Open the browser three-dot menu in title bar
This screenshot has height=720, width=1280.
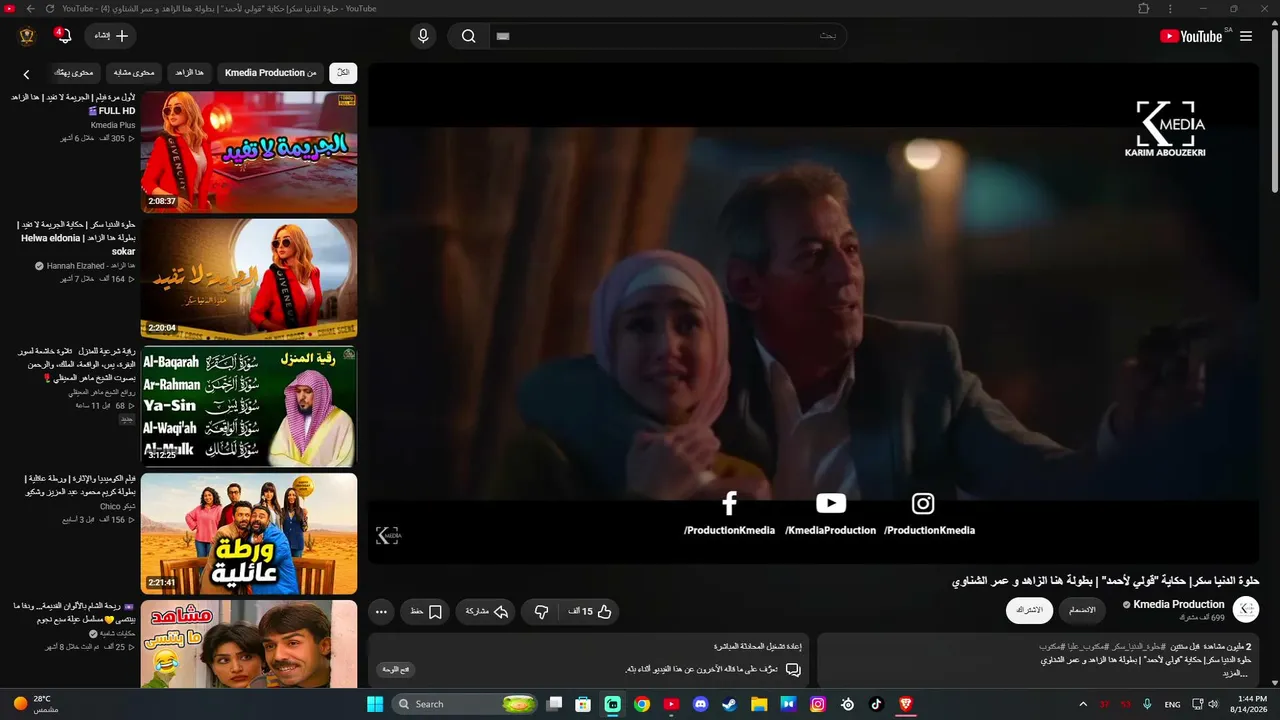pos(1170,9)
